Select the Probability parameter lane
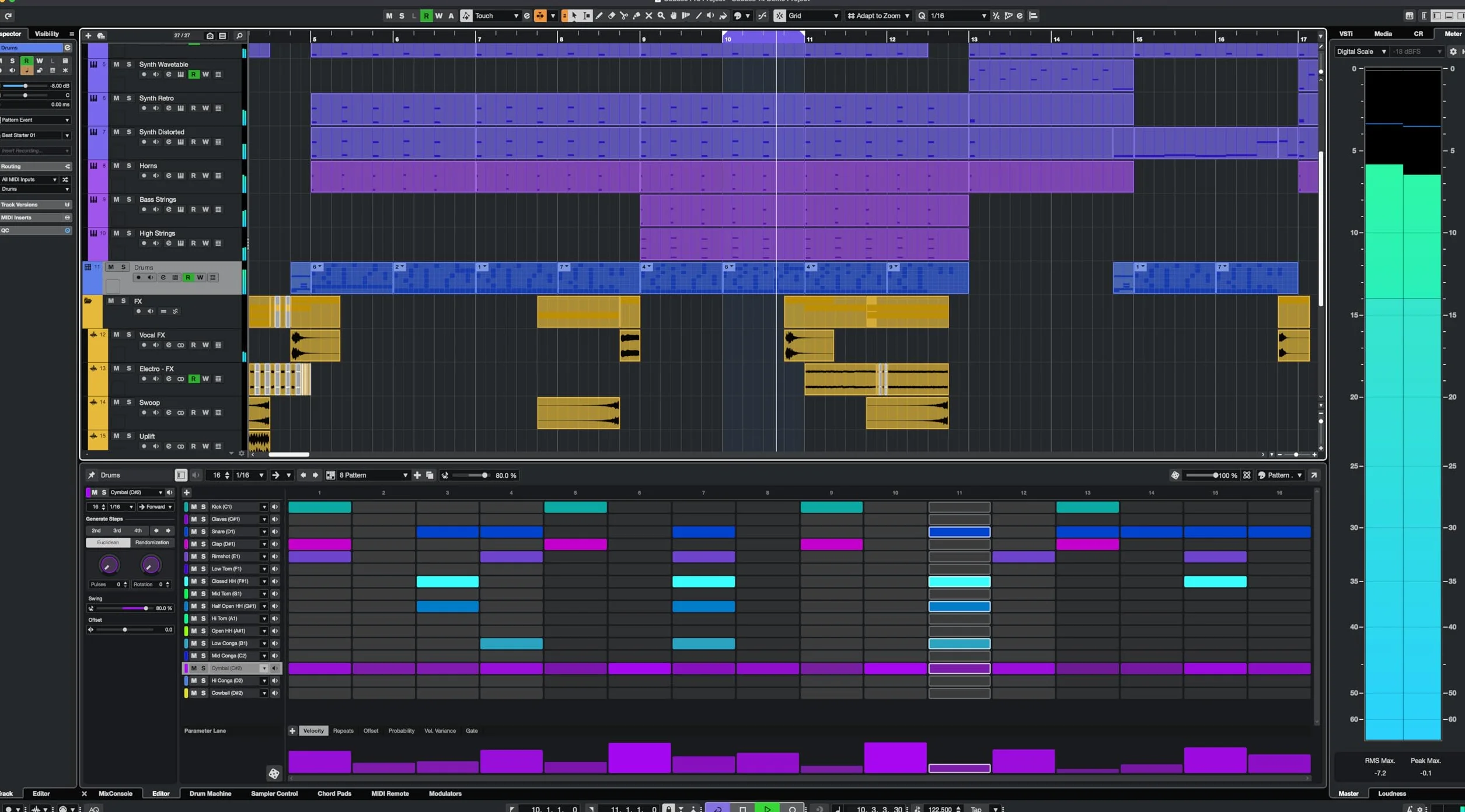The width and height of the screenshot is (1465, 812). click(x=401, y=731)
